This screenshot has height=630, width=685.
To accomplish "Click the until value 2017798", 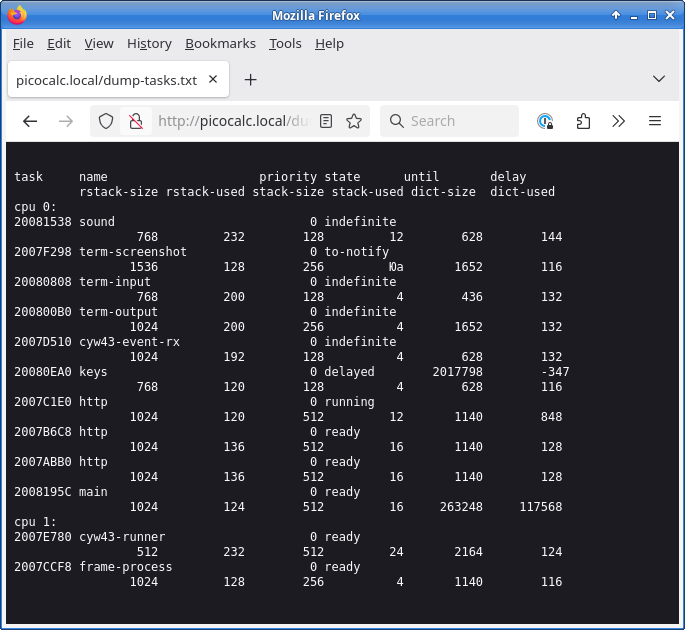I will [x=457, y=372].
